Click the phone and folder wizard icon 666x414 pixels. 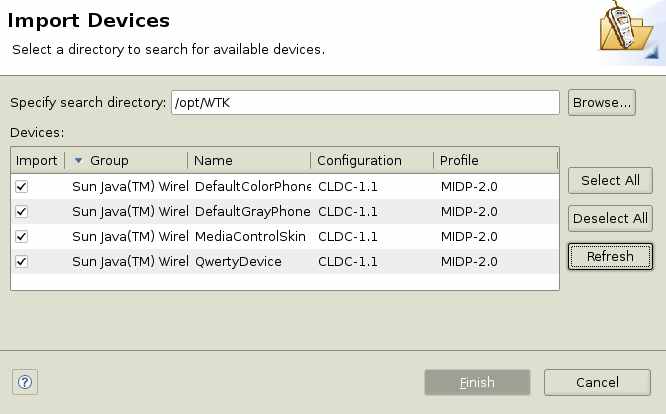coord(628,28)
